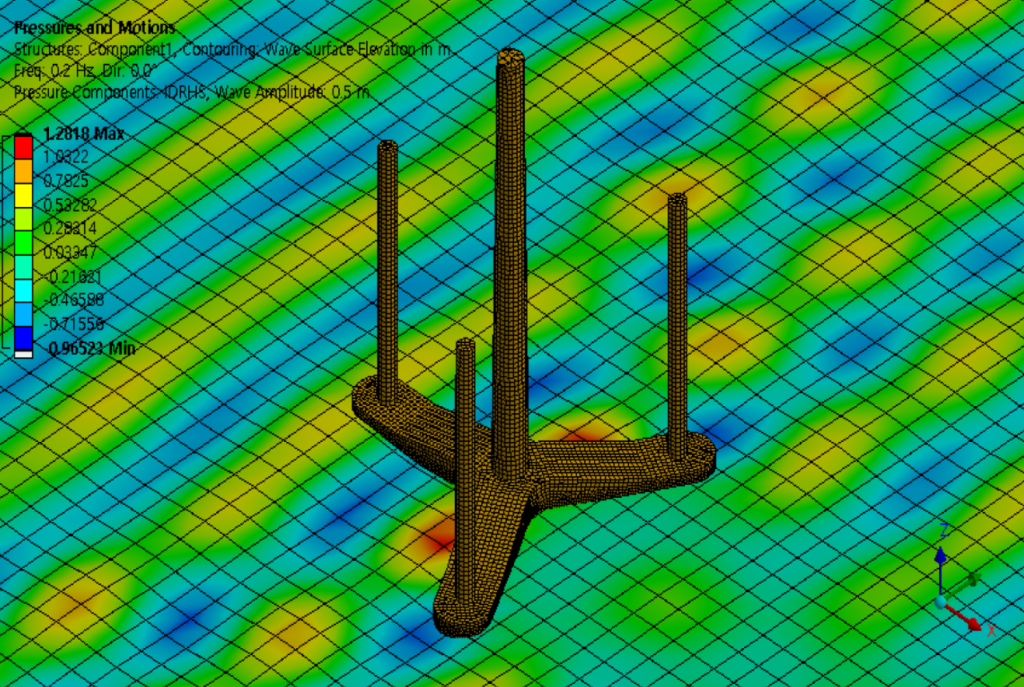This screenshot has width=1024, height=687.
Task: Click the cyan origin sphere of the triad
Action: point(940,600)
